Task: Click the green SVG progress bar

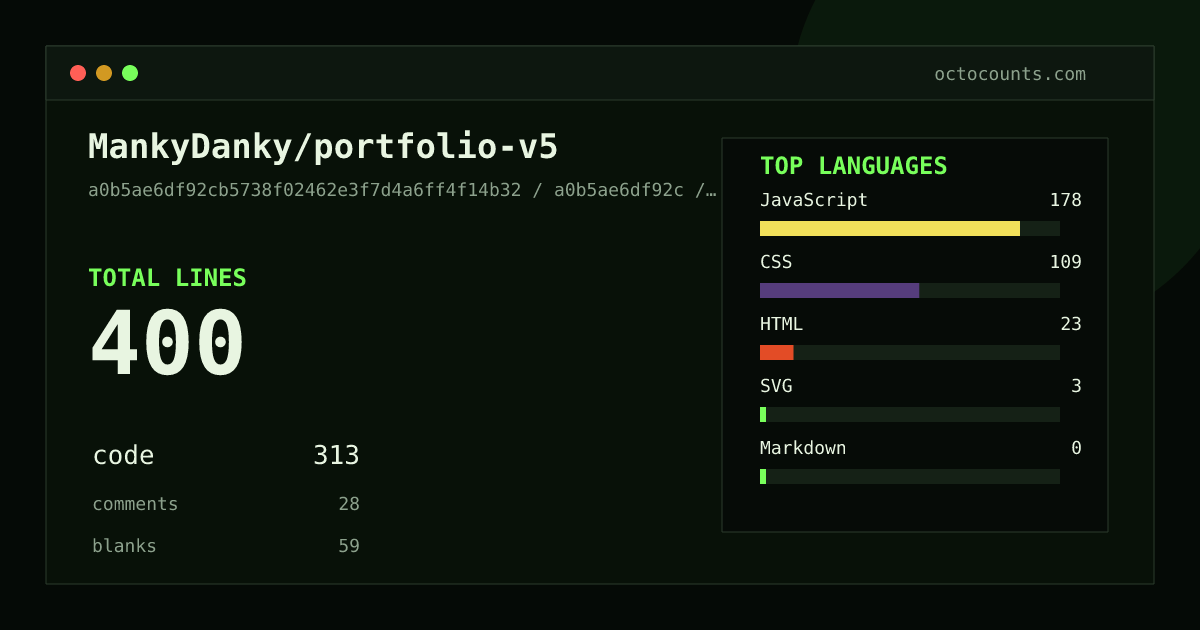Action: point(763,414)
